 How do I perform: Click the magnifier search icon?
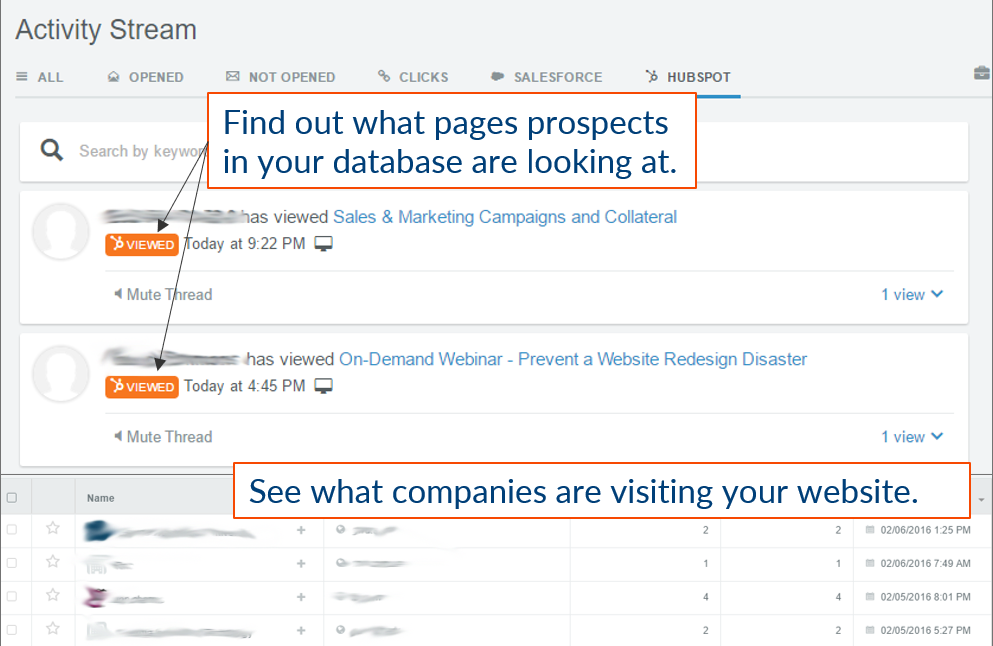click(51, 151)
